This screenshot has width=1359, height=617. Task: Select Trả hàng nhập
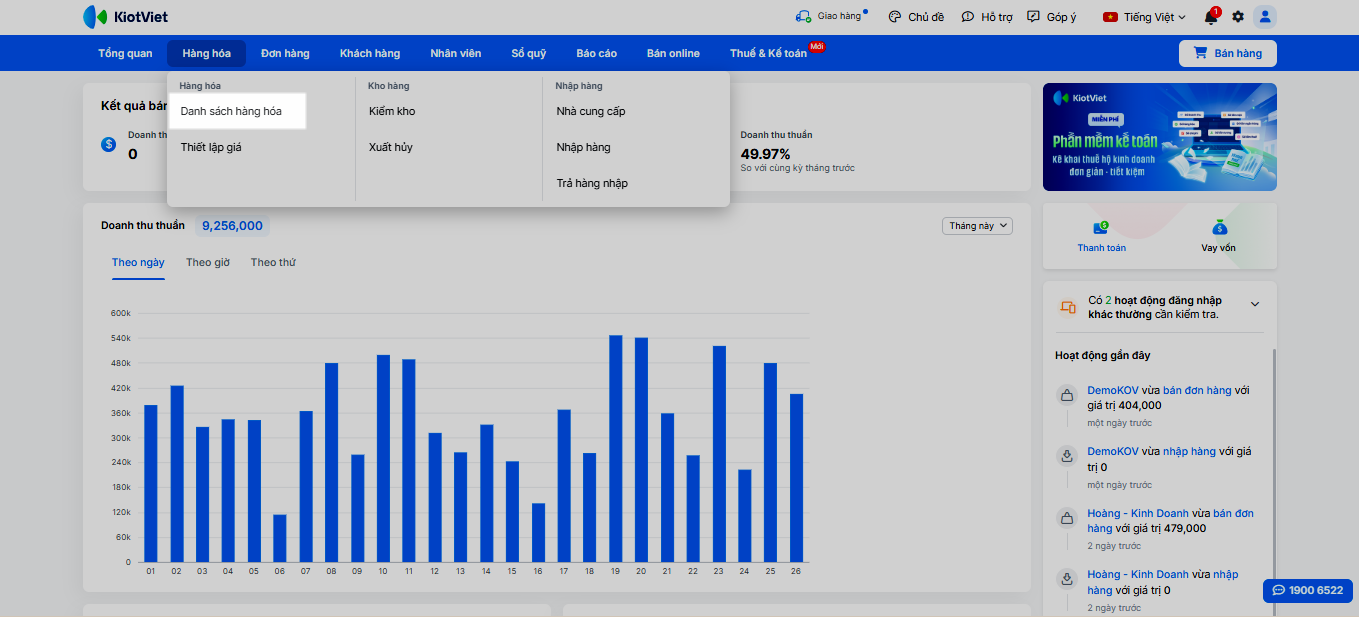(x=592, y=183)
